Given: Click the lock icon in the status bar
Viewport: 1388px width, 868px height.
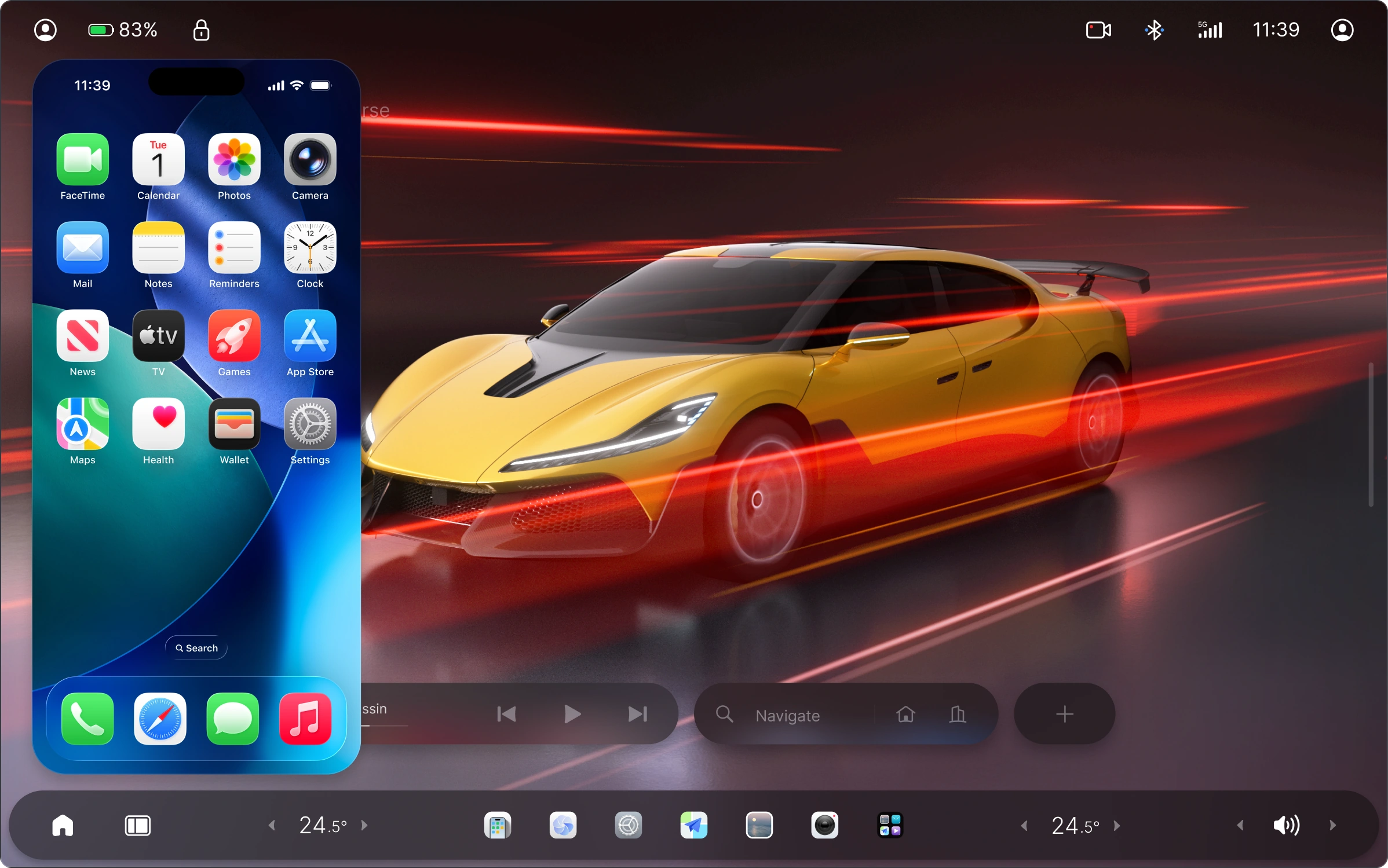Looking at the screenshot, I should [201, 30].
